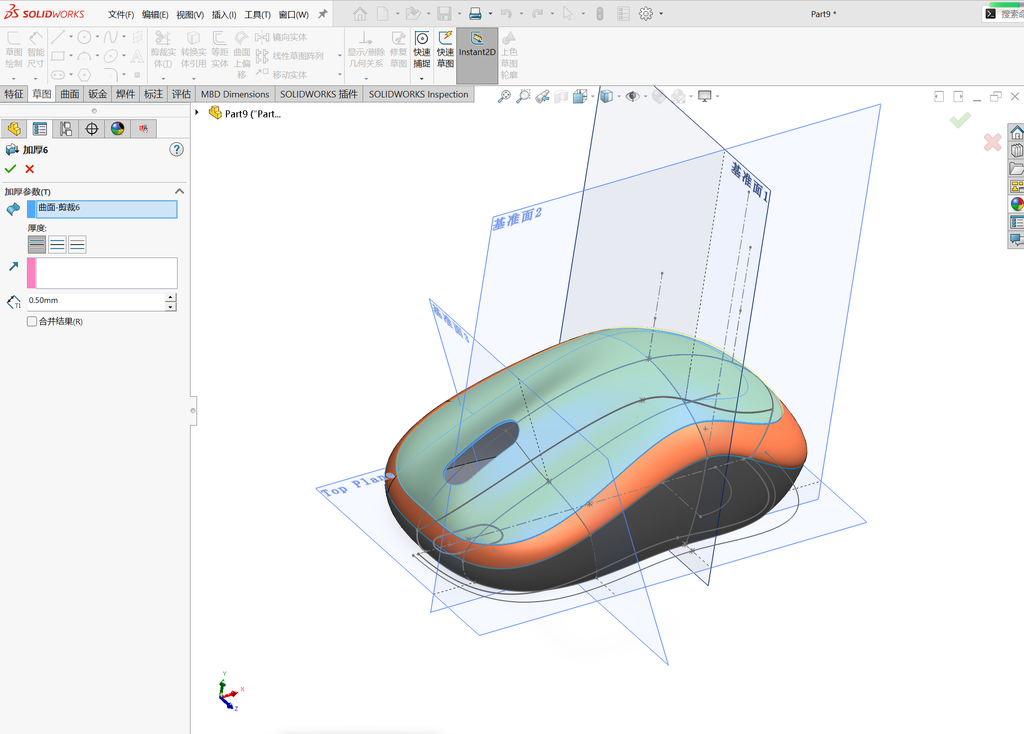Expand the Part9 tree node arrow
The width and height of the screenshot is (1024, 734).
(x=197, y=113)
